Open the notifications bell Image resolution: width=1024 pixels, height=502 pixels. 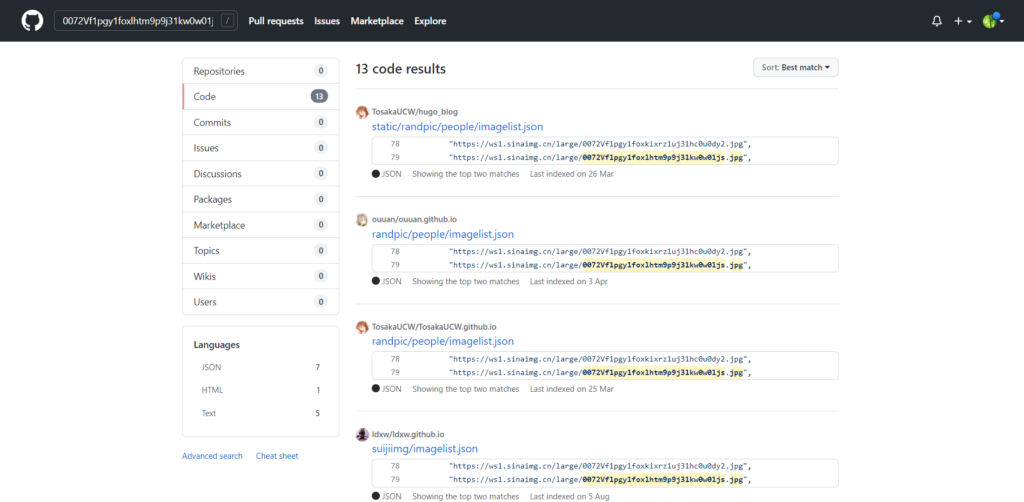[x=936, y=21]
